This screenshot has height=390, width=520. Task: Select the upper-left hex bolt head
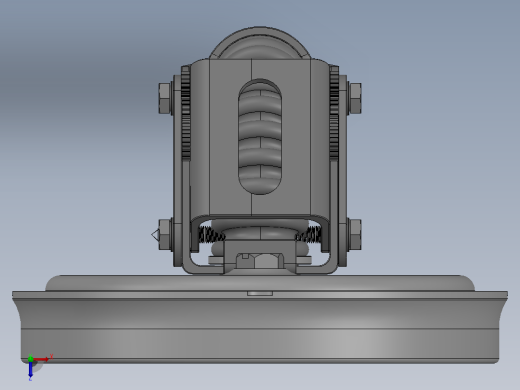pyautogui.click(x=165, y=98)
